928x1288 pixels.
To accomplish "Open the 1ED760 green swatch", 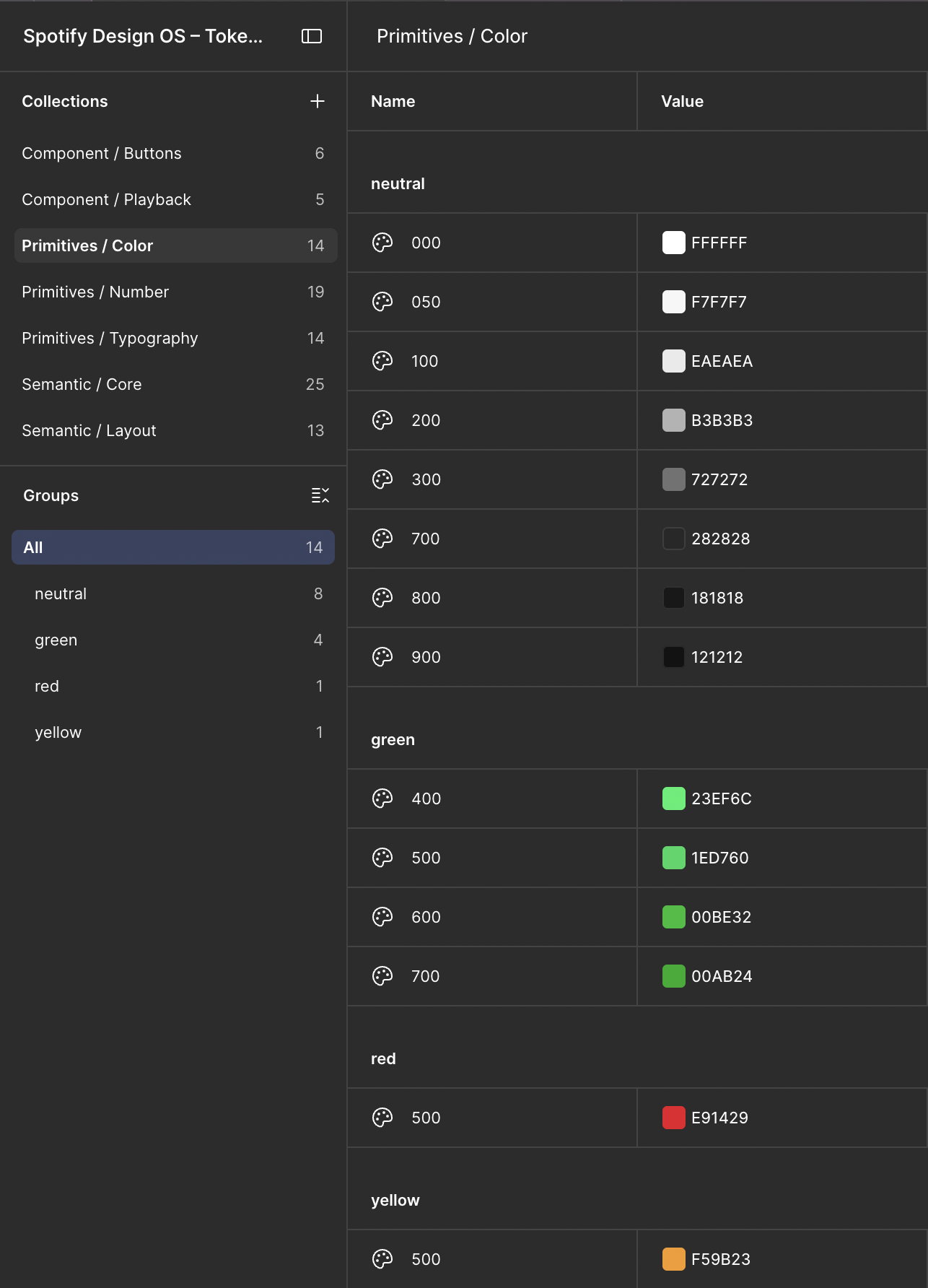I will pyautogui.click(x=673, y=858).
